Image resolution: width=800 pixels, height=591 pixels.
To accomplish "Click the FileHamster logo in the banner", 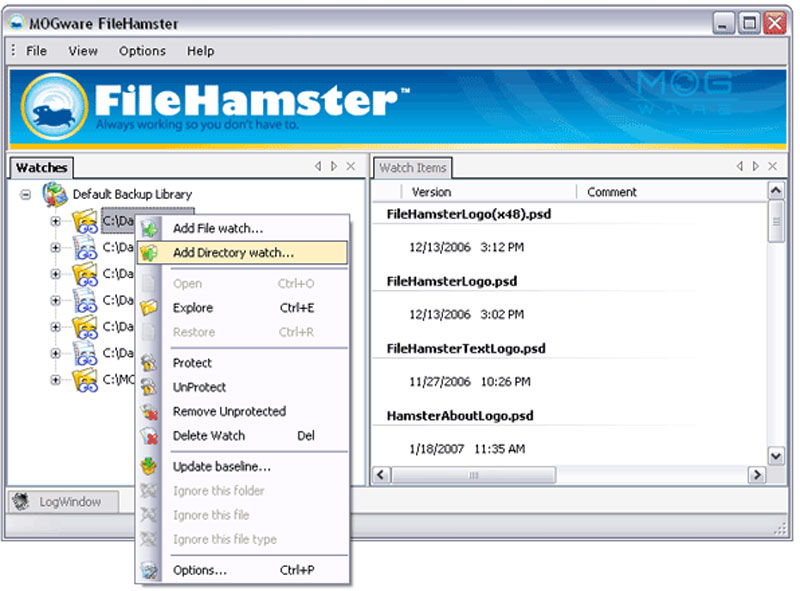I will pos(54,107).
